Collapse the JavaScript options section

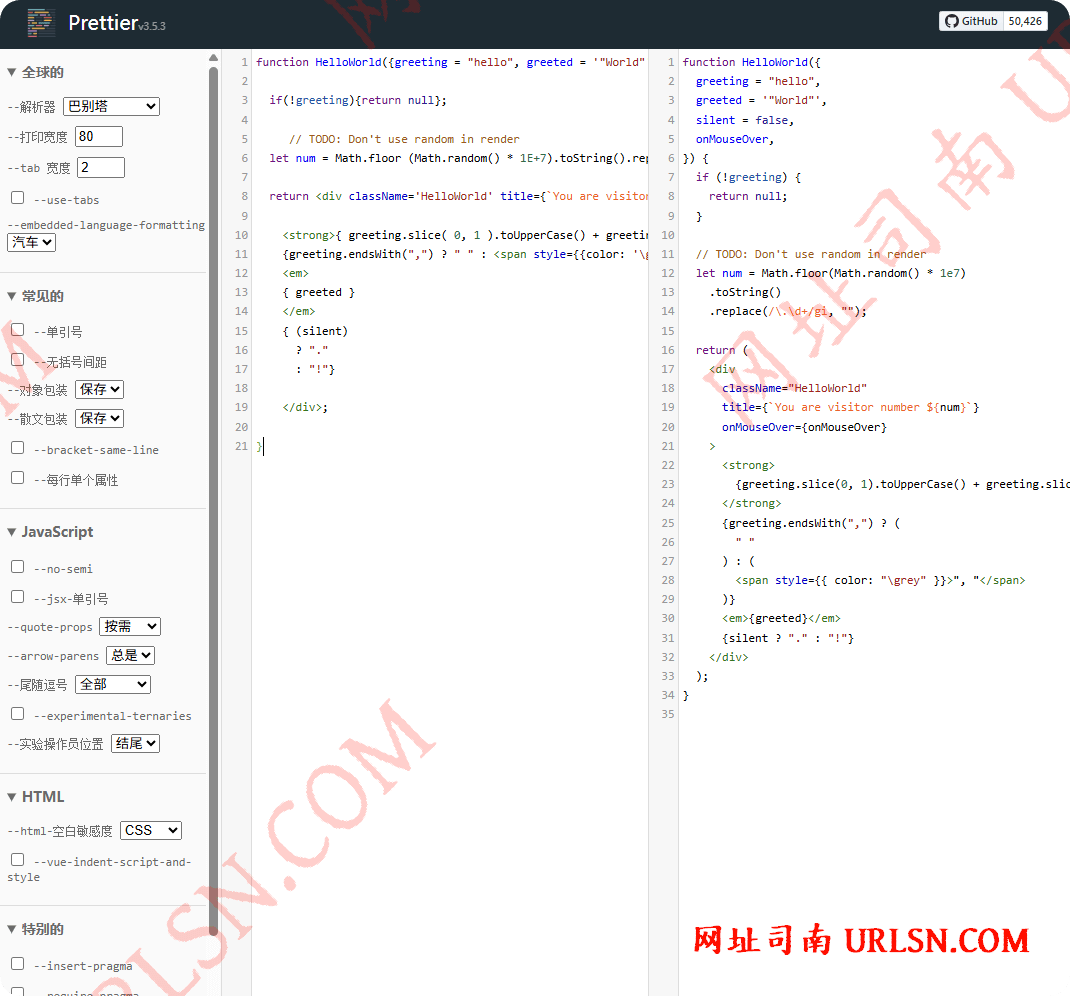12,532
